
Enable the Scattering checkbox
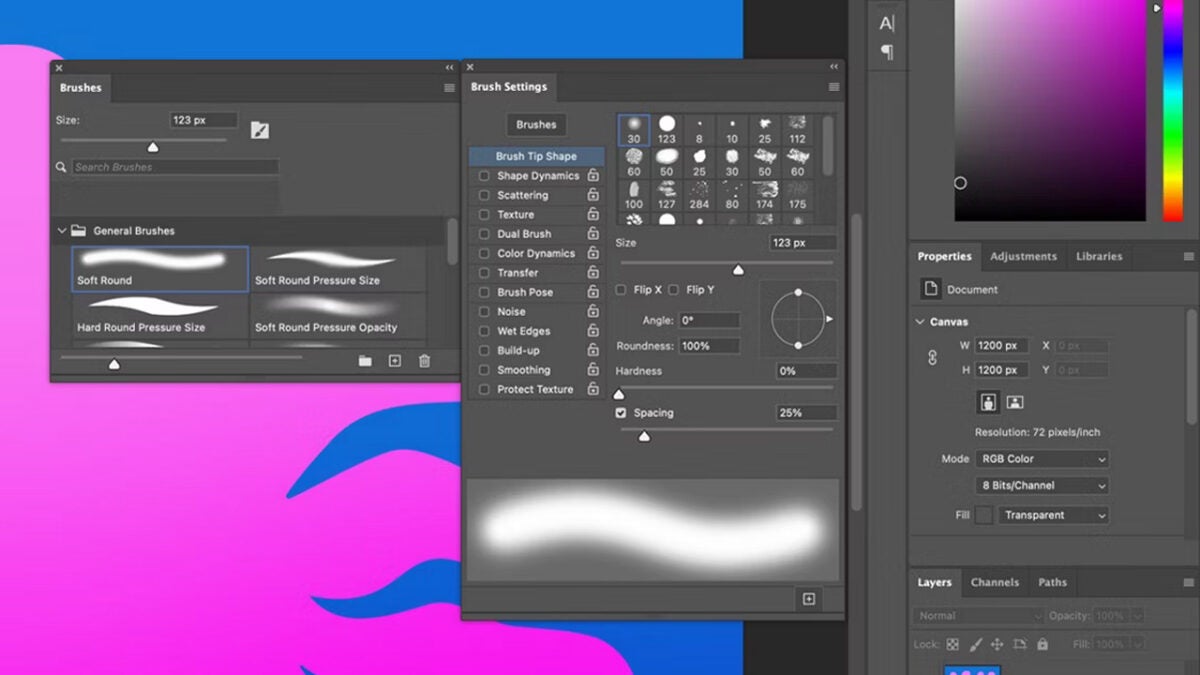pos(484,195)
